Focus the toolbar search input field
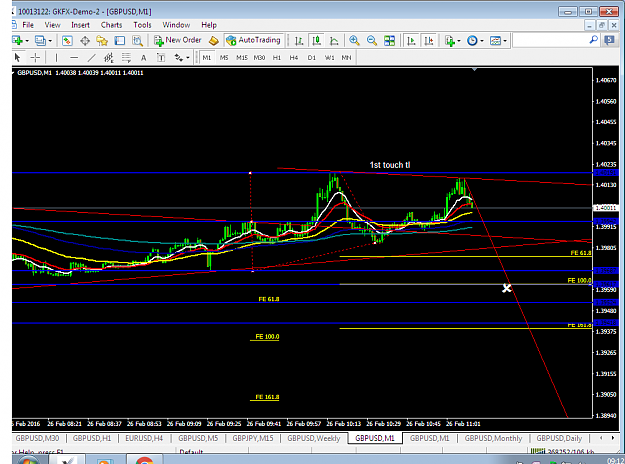This screenshot has height=464, width=625. point(551,40)
